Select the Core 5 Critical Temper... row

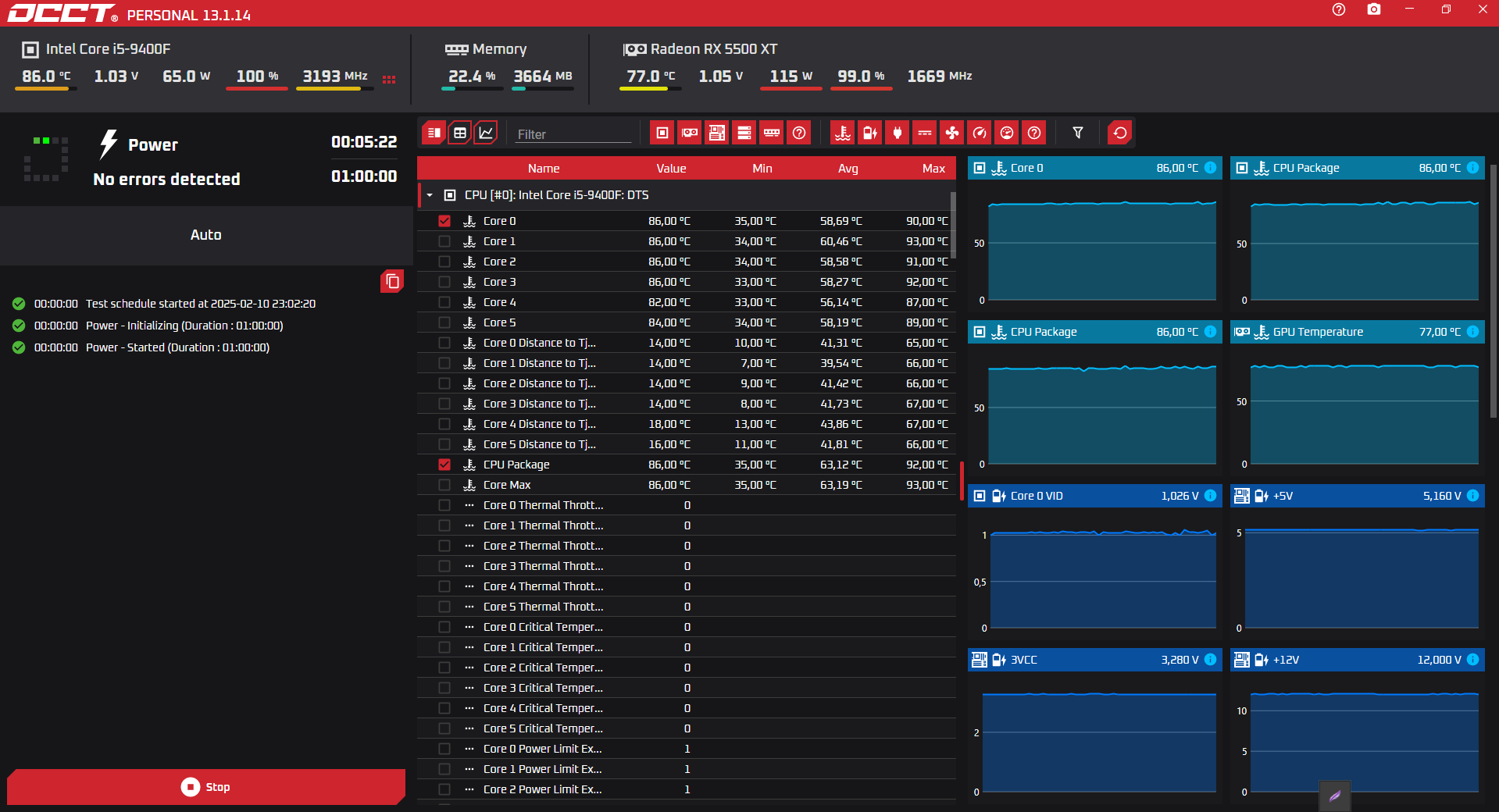687,728
